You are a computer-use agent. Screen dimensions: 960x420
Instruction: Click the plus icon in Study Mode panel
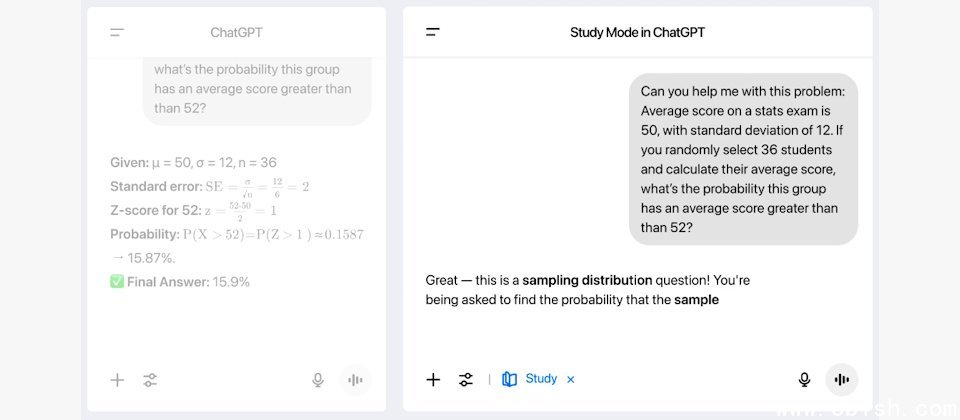tap(433, 380)
